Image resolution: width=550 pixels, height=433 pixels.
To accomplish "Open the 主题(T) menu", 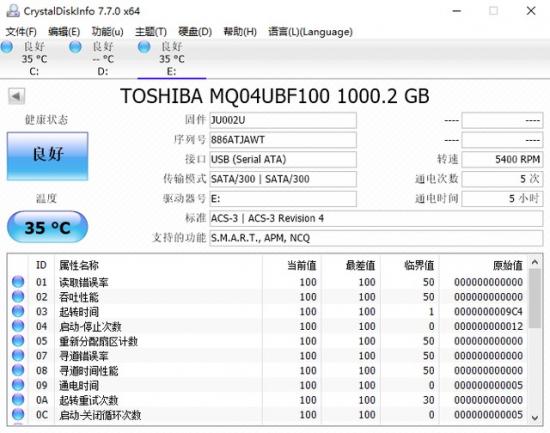I will pos(151,32).
